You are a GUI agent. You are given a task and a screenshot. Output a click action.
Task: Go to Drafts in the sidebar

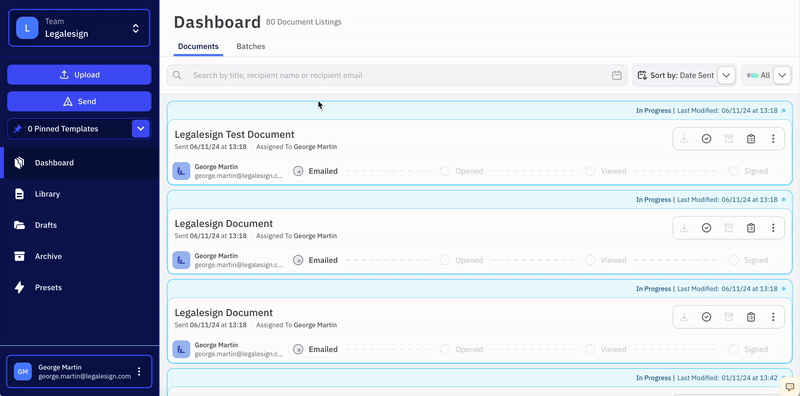(x=79, y=225)
